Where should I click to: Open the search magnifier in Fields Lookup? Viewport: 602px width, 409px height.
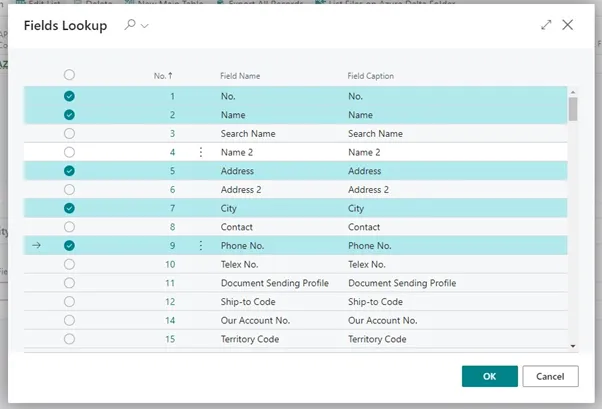click(x=130, y=25)
